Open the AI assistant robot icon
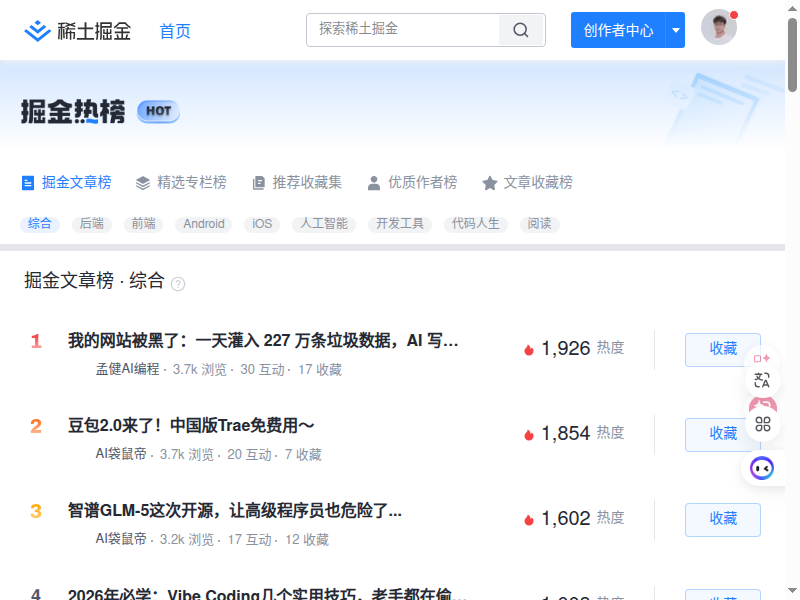This screenshot has width=800, height=600. click(762, 467)
